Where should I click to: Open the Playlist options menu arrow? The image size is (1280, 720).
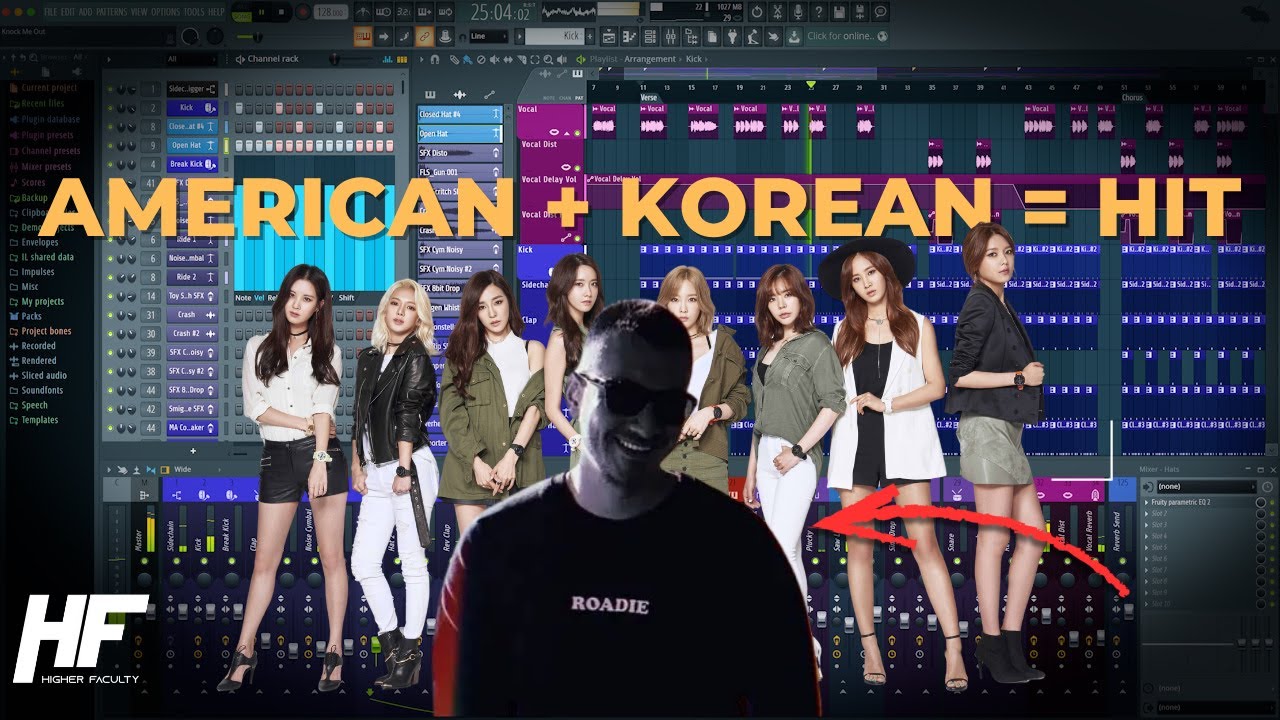point(421,59)
